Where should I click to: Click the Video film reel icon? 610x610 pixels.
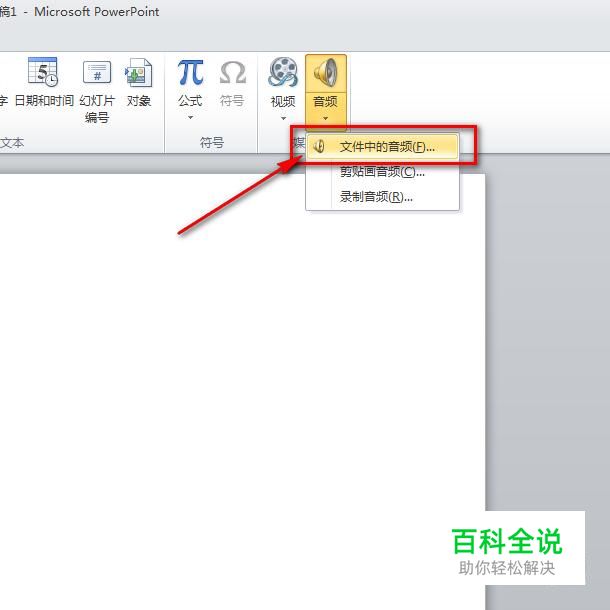click(x=283, y=72)
